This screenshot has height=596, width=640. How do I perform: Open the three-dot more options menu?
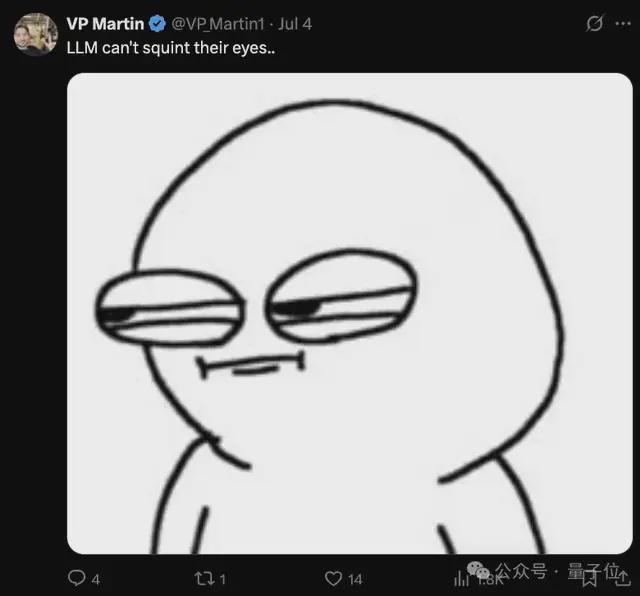coord(623,24)
